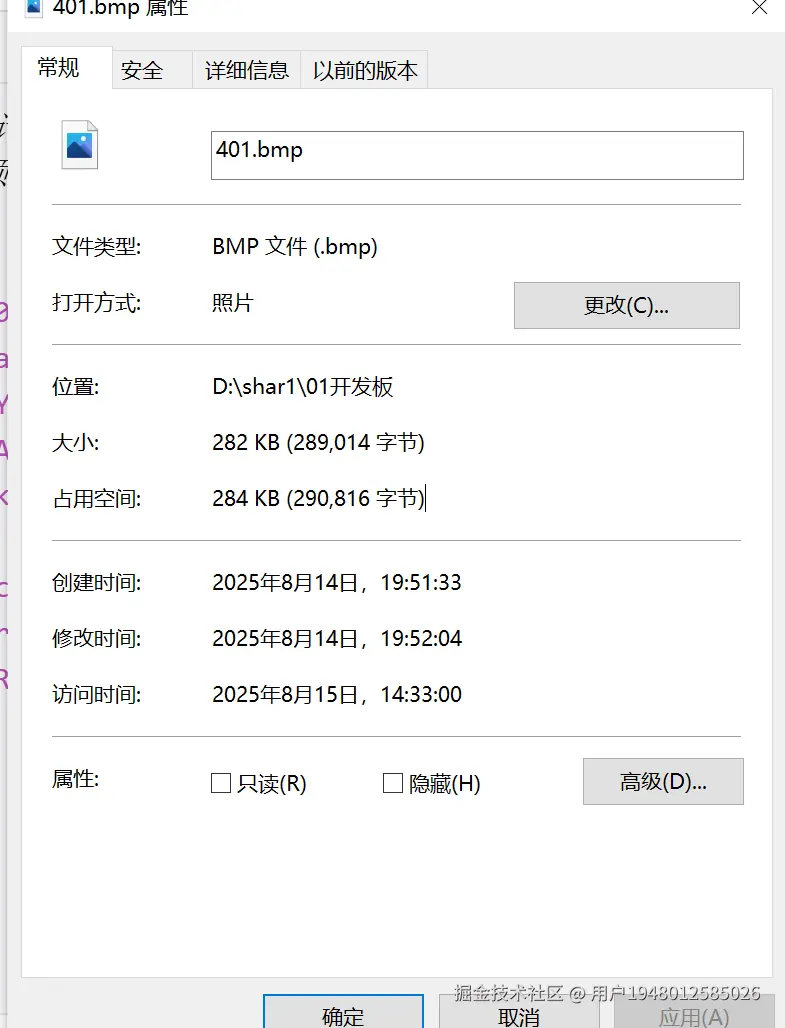Click size value 282 KB (289,014 字节)
This screenshot has height=1028, width=785.
coord(318,443)
